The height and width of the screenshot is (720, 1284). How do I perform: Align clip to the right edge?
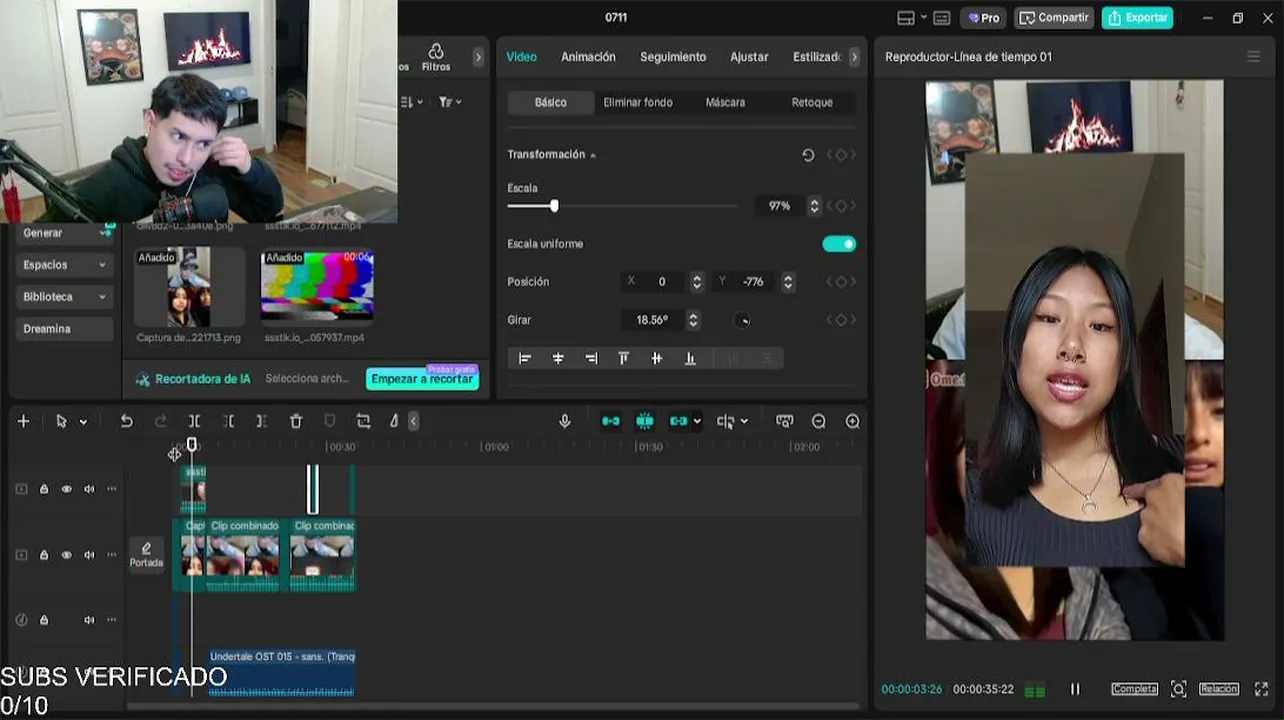point(591,358)
